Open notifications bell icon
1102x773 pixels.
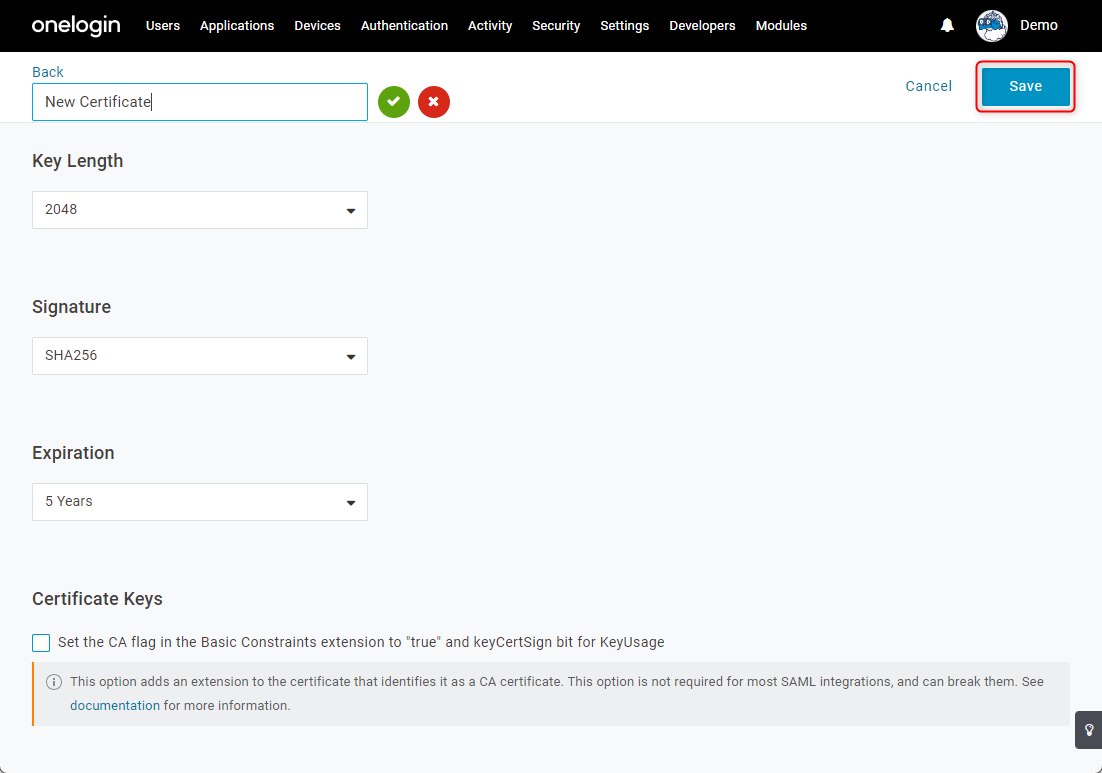click(x=947, y=25)
